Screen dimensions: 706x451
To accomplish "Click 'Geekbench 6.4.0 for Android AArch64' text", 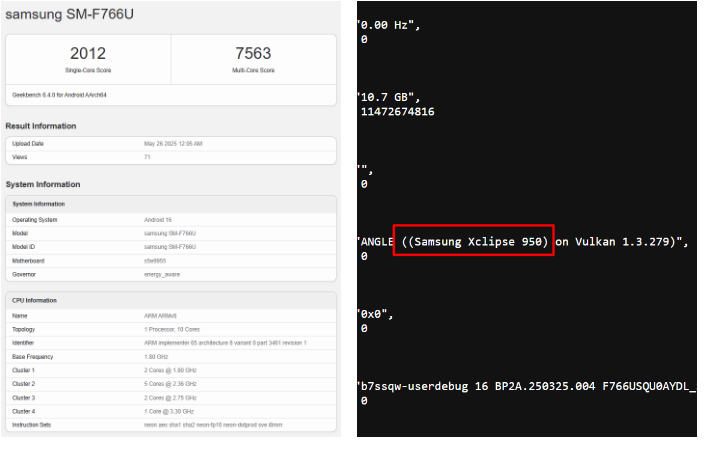I will pos(59,95).
